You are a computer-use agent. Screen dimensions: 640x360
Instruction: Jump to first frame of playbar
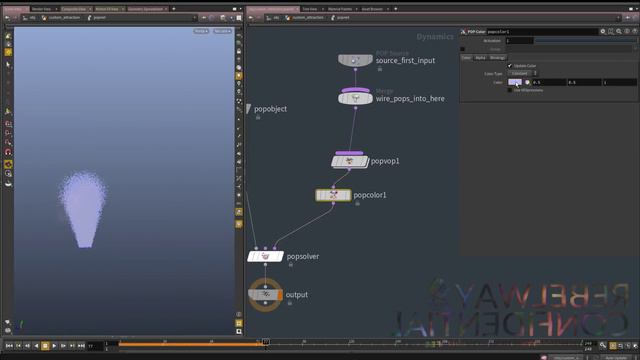click(9, 346)
